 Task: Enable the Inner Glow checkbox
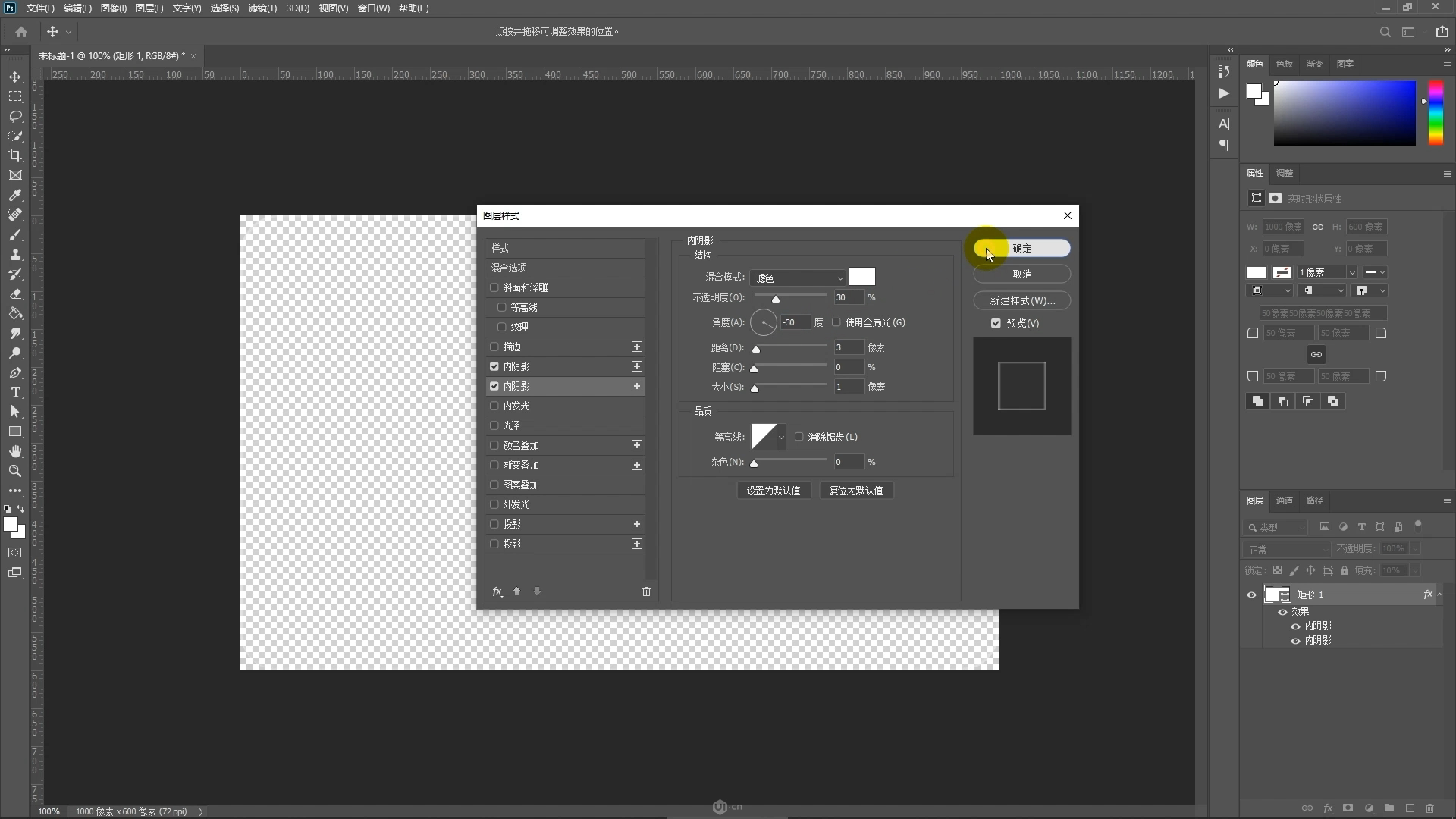[x=494, y=406]
